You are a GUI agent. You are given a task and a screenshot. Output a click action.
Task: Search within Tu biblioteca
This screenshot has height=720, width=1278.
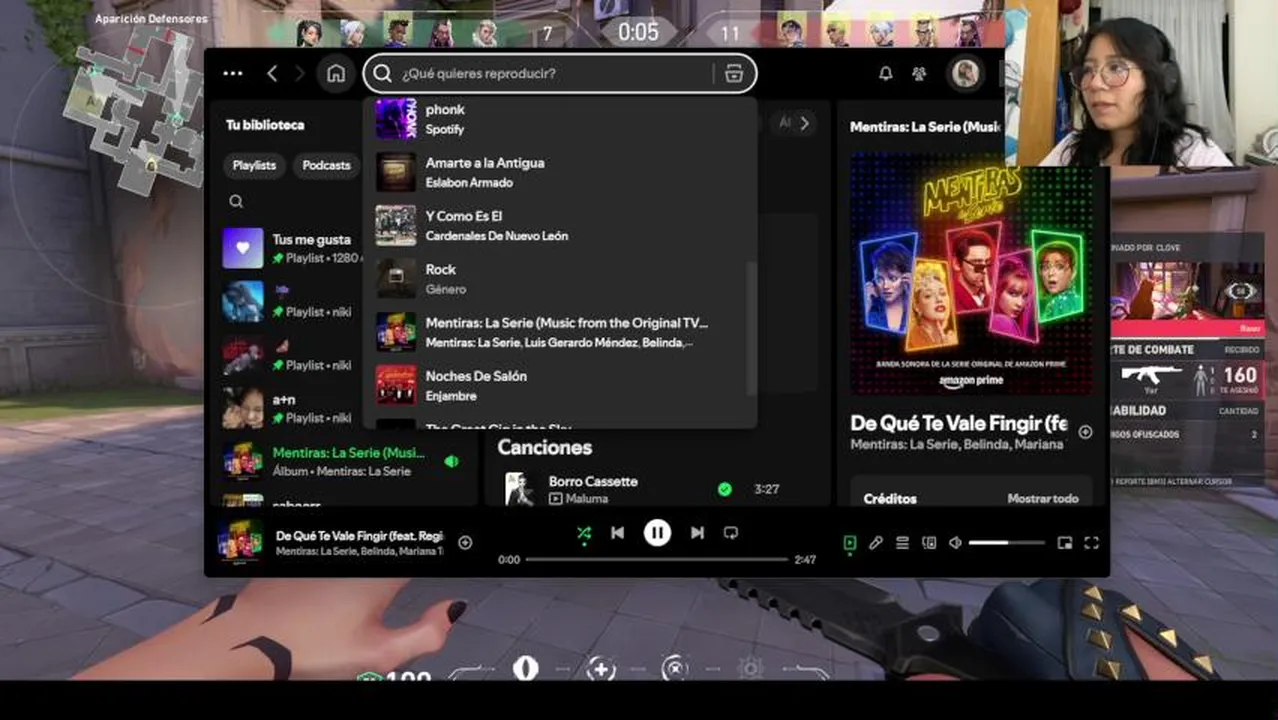pyautogui.click(x=236, y=201)
